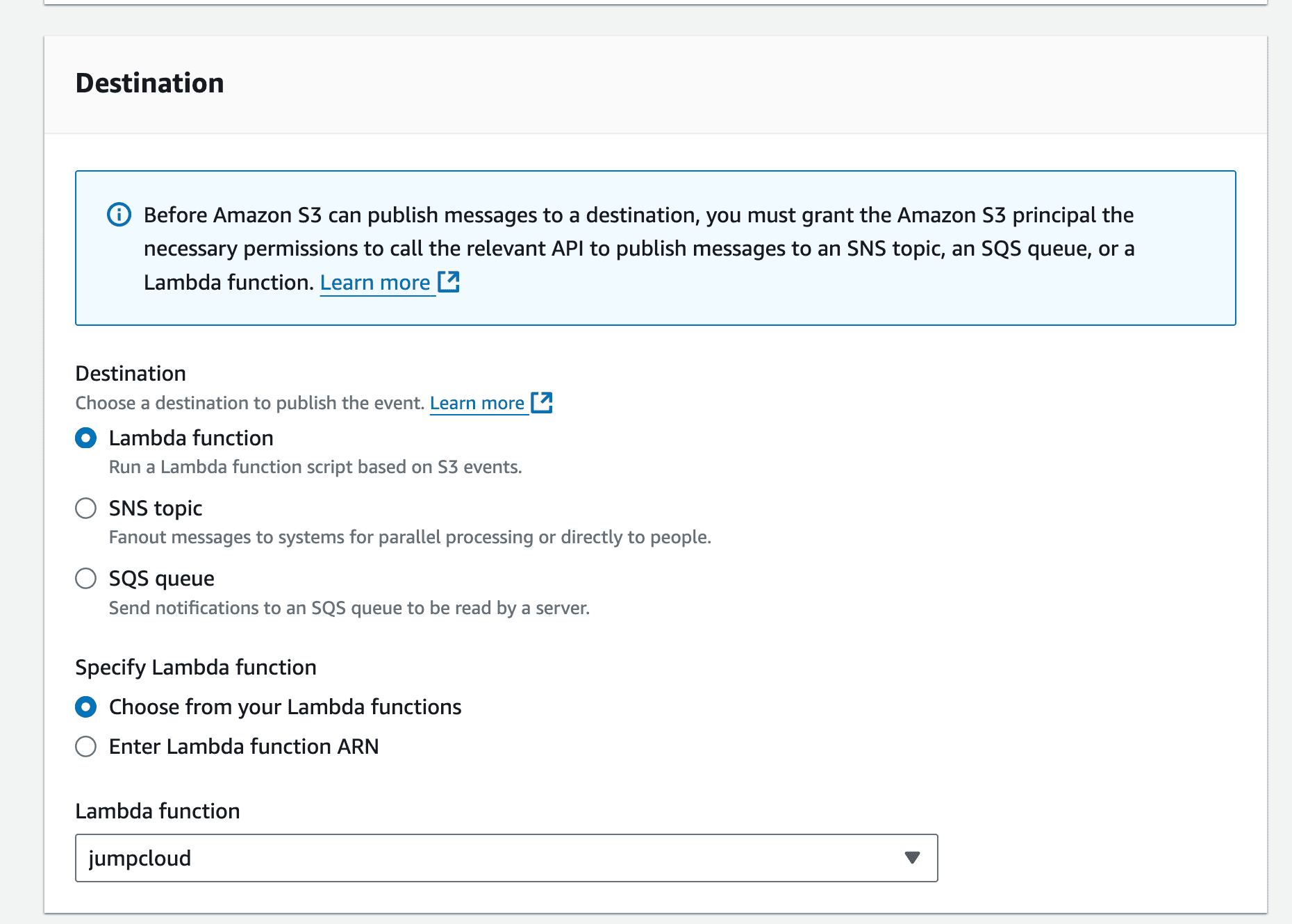Screen dimensions: 1292x924
Task: Click external link icon in the blue banner
Action: (449, 282)
